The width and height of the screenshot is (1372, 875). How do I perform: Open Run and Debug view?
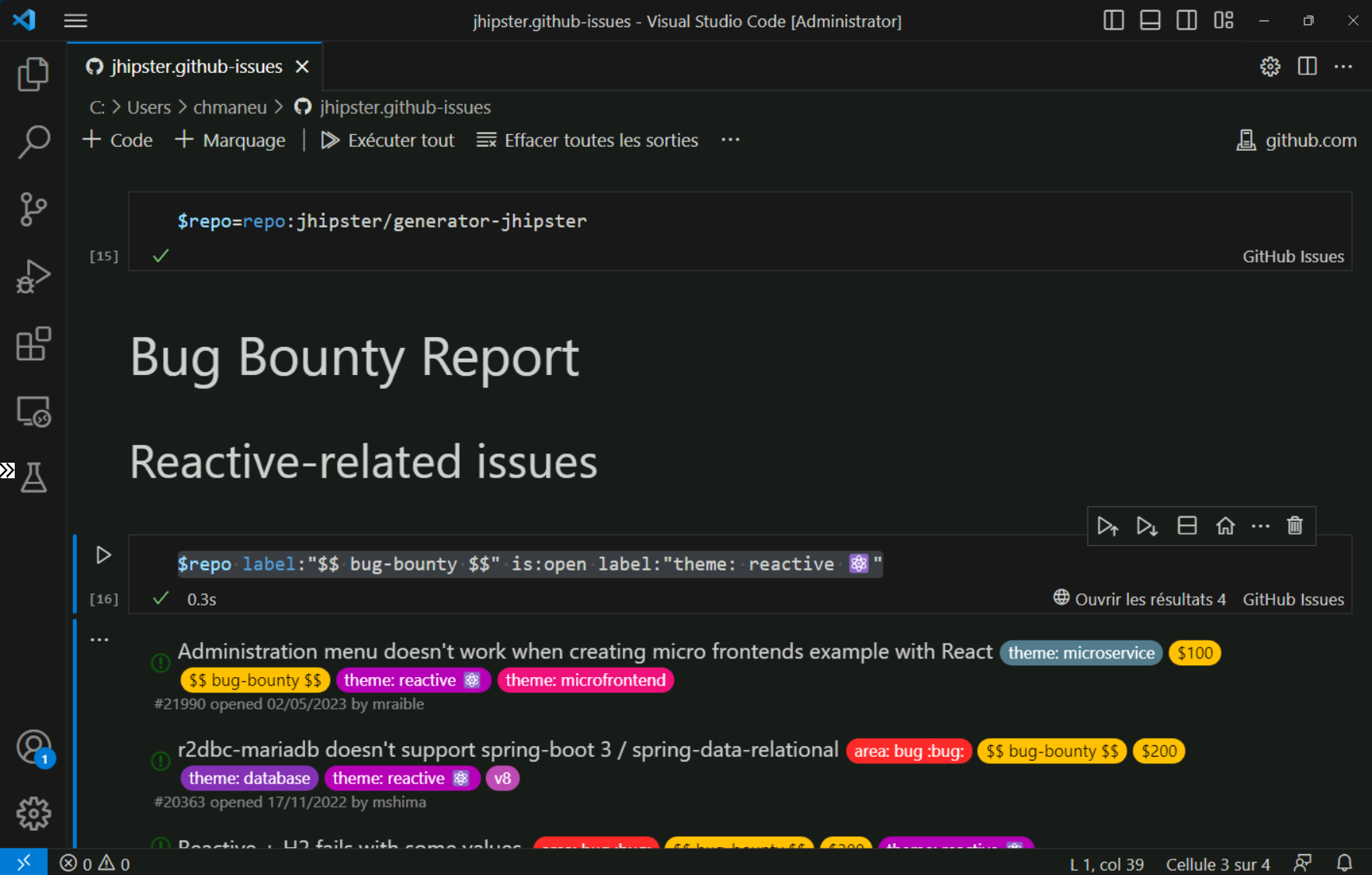pyautogui.click(x=33, y=276)
